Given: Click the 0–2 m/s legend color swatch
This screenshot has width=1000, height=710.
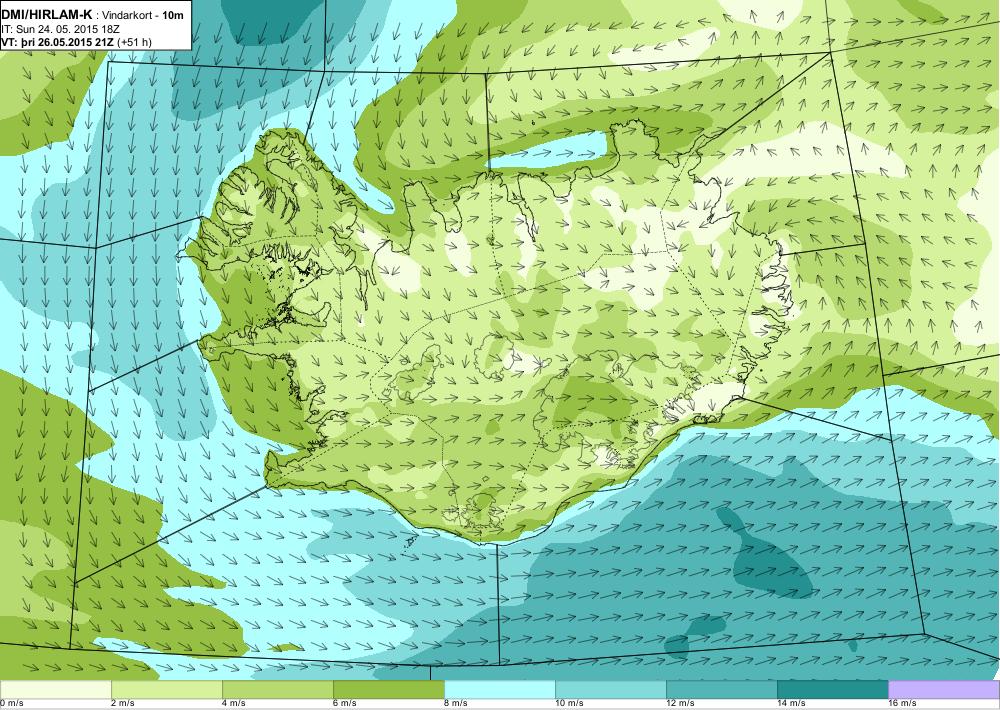Looking at the screenshot, I should [55, 690].
